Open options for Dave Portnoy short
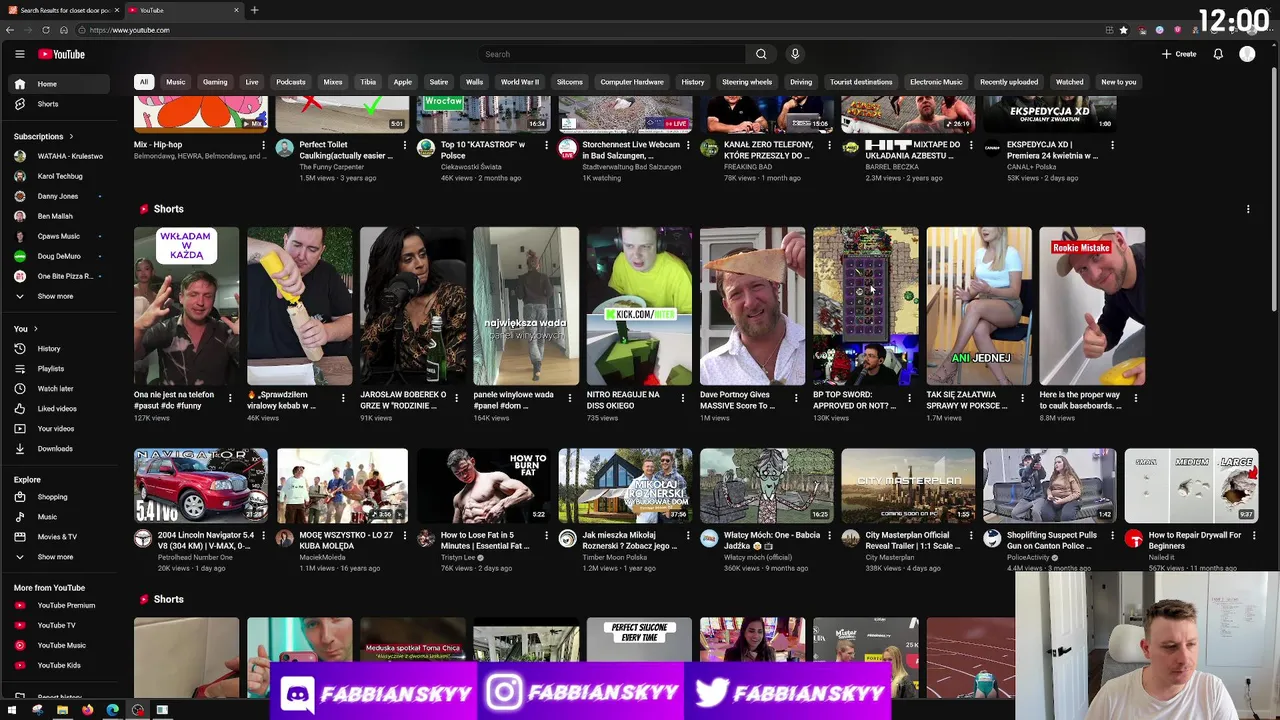The height and width of the screenshot is (720, 1280). pos(796,398)
